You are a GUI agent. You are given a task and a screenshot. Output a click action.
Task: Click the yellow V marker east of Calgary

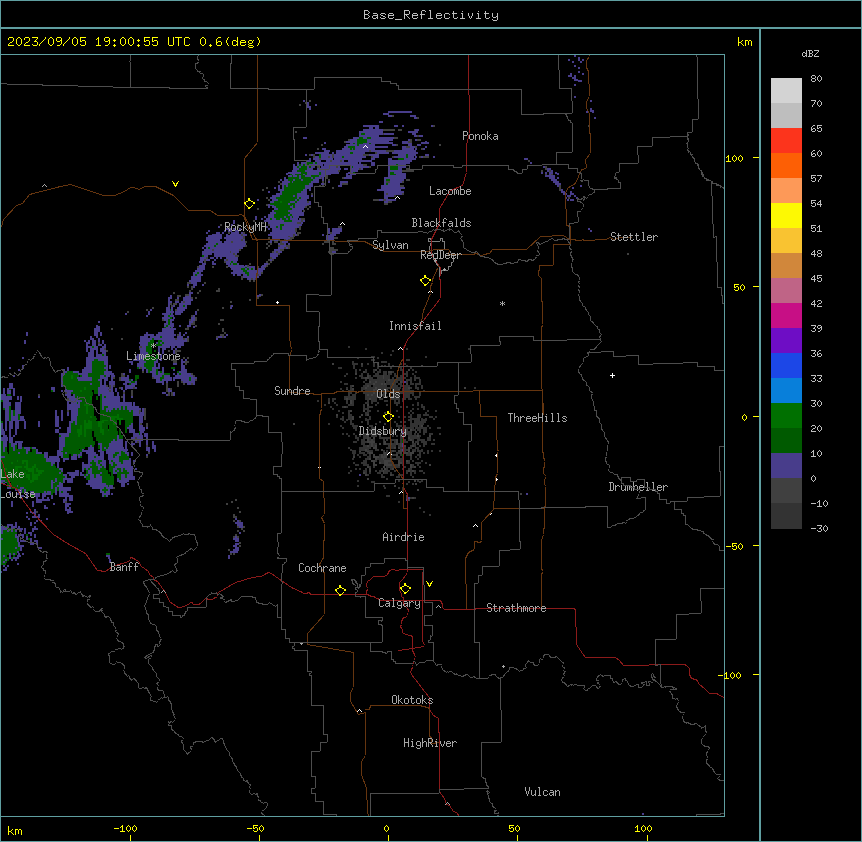pyautogui.click(x=429, y=584)
